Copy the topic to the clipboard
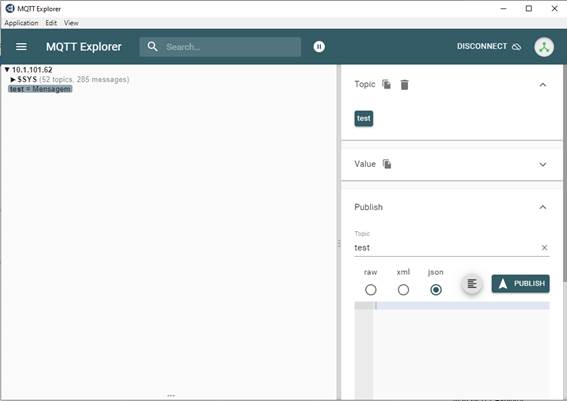The height and width of the screenshot is (401, 567). click(x=387, y=84)
